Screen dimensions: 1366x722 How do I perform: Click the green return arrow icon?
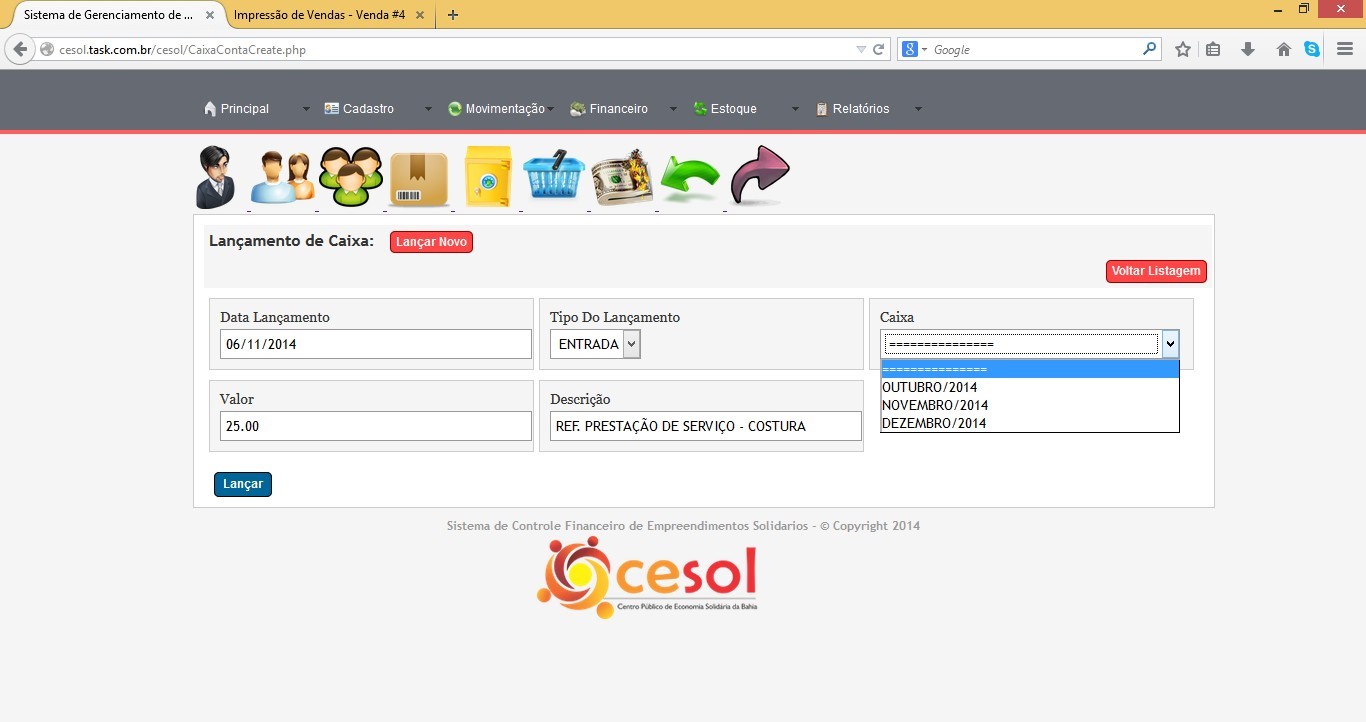(690, 178)
